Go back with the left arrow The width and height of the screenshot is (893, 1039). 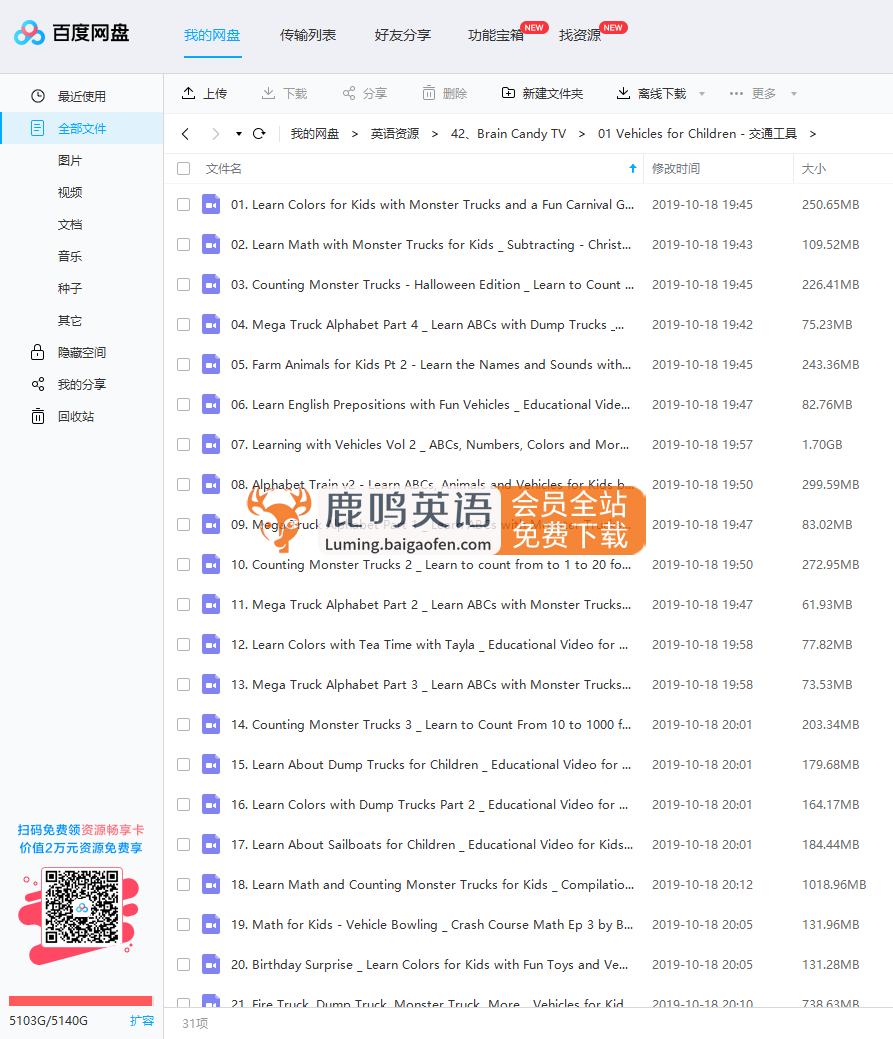click(x=185, y=134)
